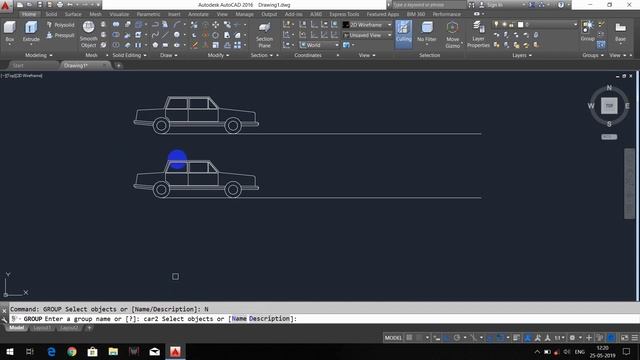Open the Visualize ribbon tab
The width and height of the screenshot is (640, 360).
[x=119, y=14]
